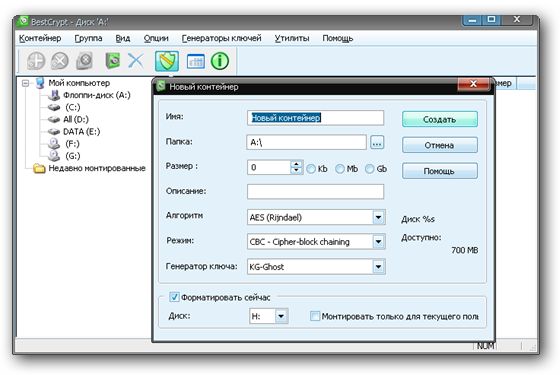Open the Группа menu
The image size is (560, 375).
coord(88,38)
